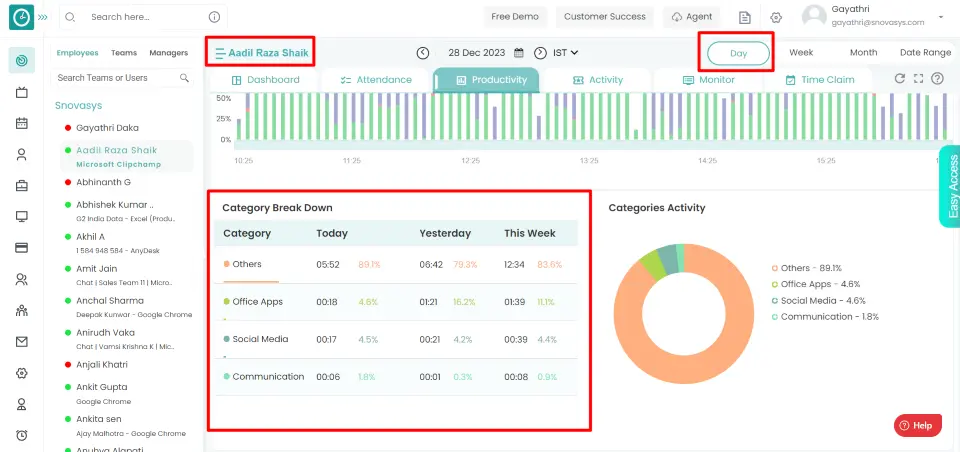960x452 pixels.
Task: Click the Free Demo button
Action: coord(515,17)
